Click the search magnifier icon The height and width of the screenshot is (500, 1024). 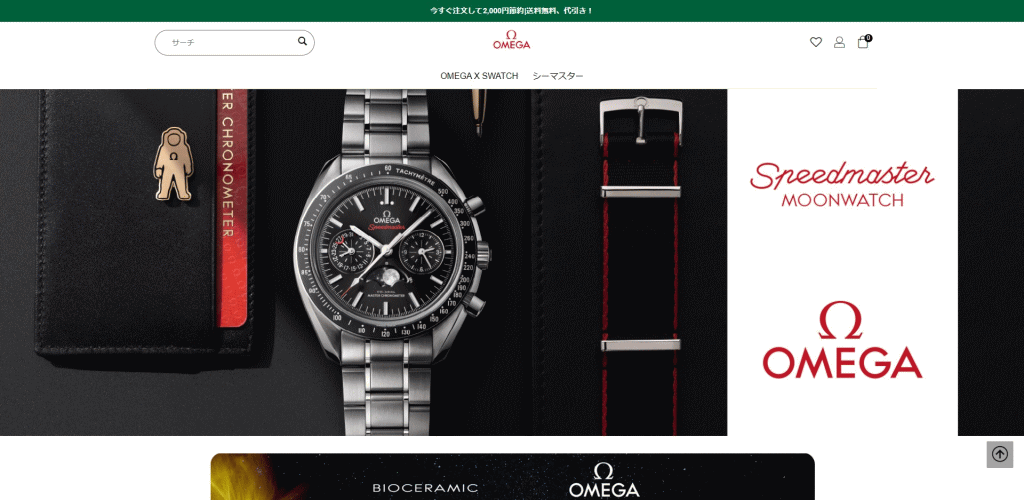[x=302, y=41]
